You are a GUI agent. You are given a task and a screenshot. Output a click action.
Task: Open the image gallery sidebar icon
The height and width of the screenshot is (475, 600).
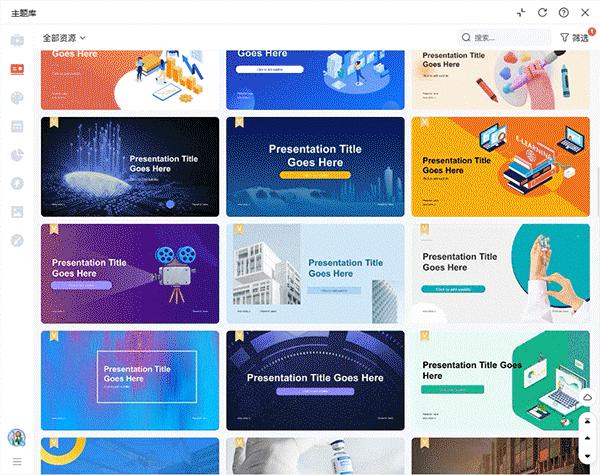click(x=17, y=212)
